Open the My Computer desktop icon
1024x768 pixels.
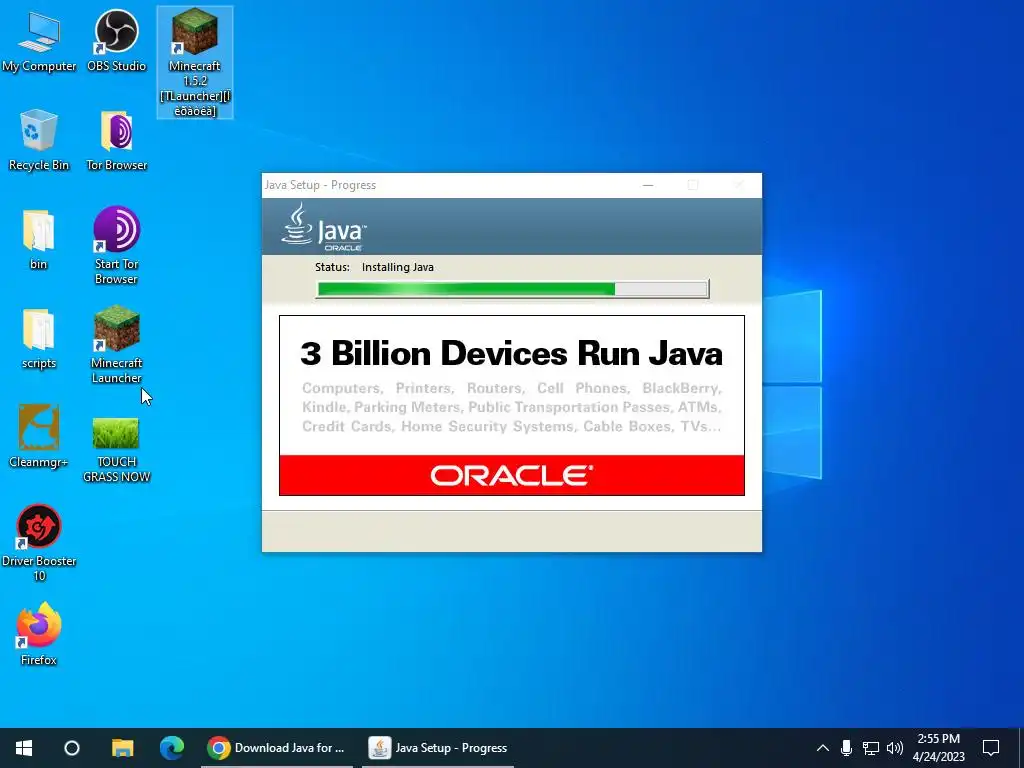pyautogui.click(x=39, y=41)
